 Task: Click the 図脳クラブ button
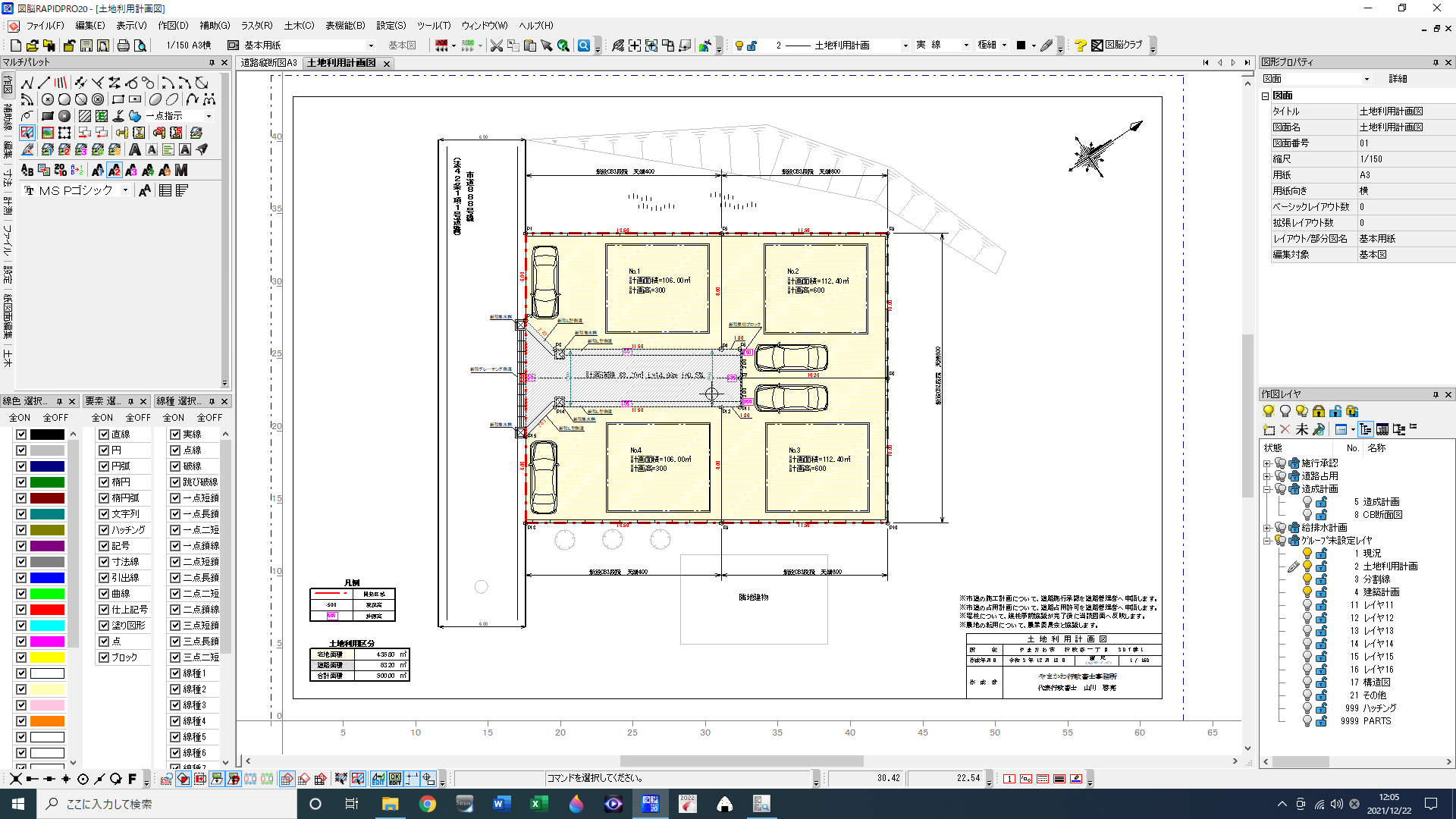[x=1116, y=45]
